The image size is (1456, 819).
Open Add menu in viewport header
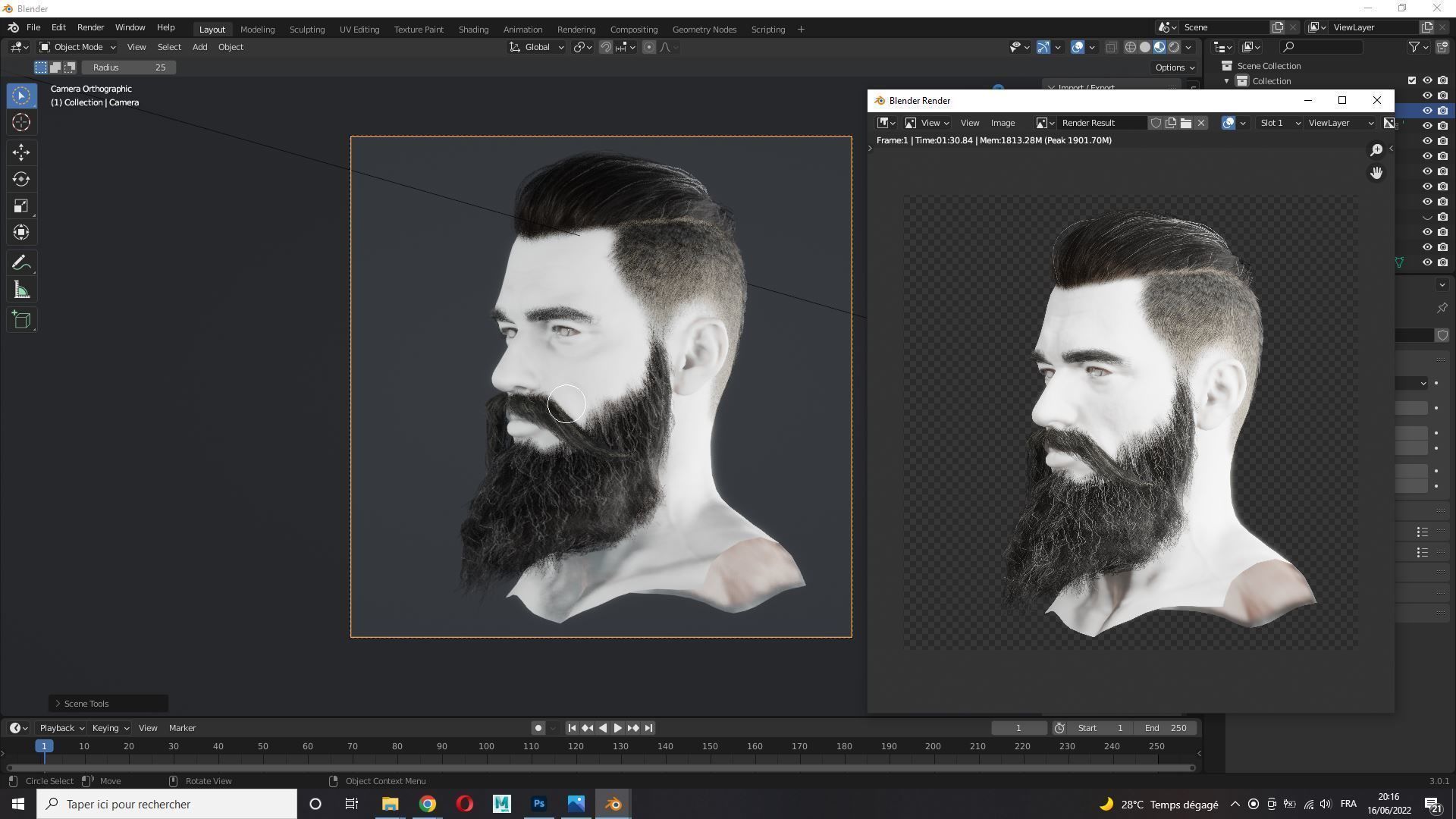click(x=199, y=47)
